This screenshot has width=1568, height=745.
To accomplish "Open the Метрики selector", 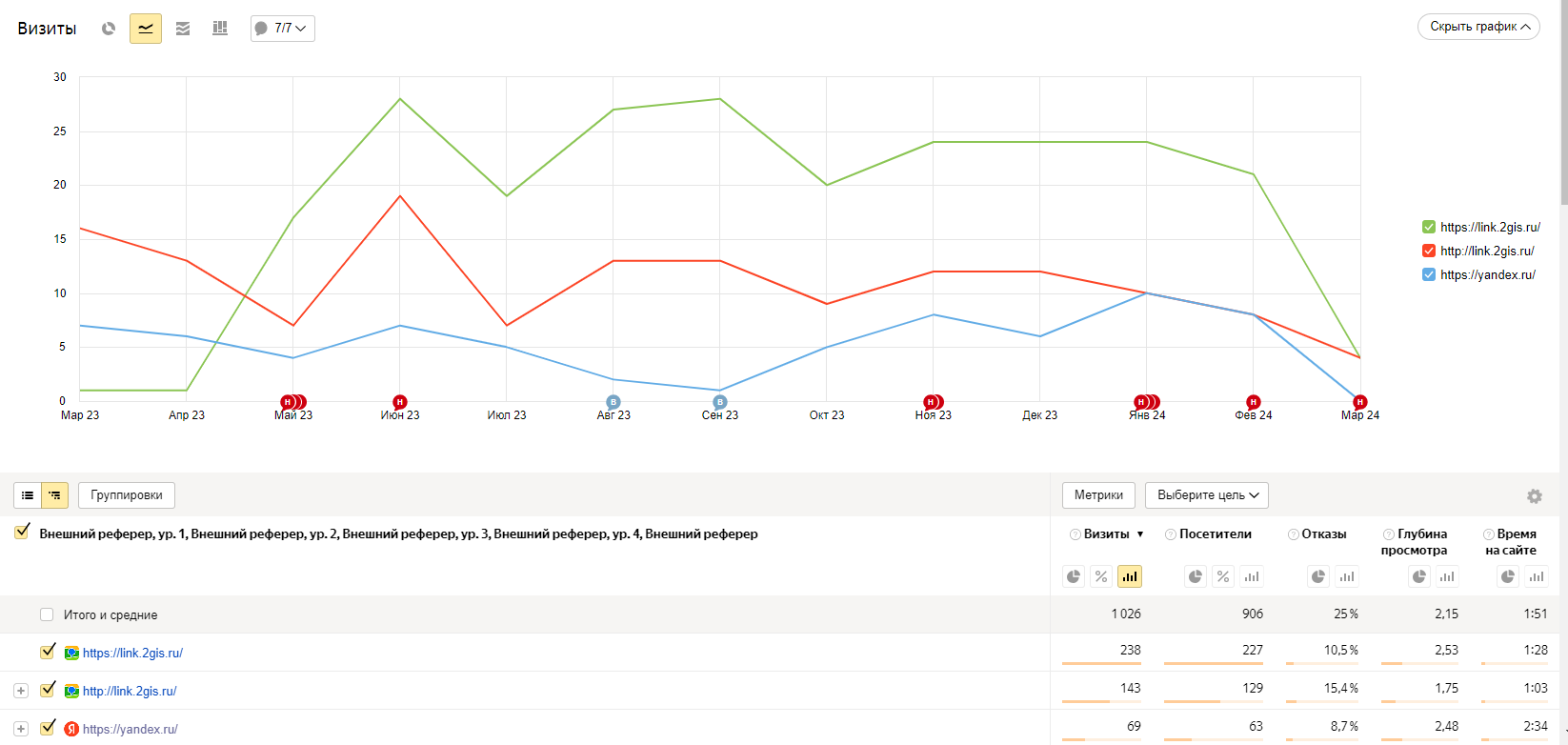I will pos(1098,495).
